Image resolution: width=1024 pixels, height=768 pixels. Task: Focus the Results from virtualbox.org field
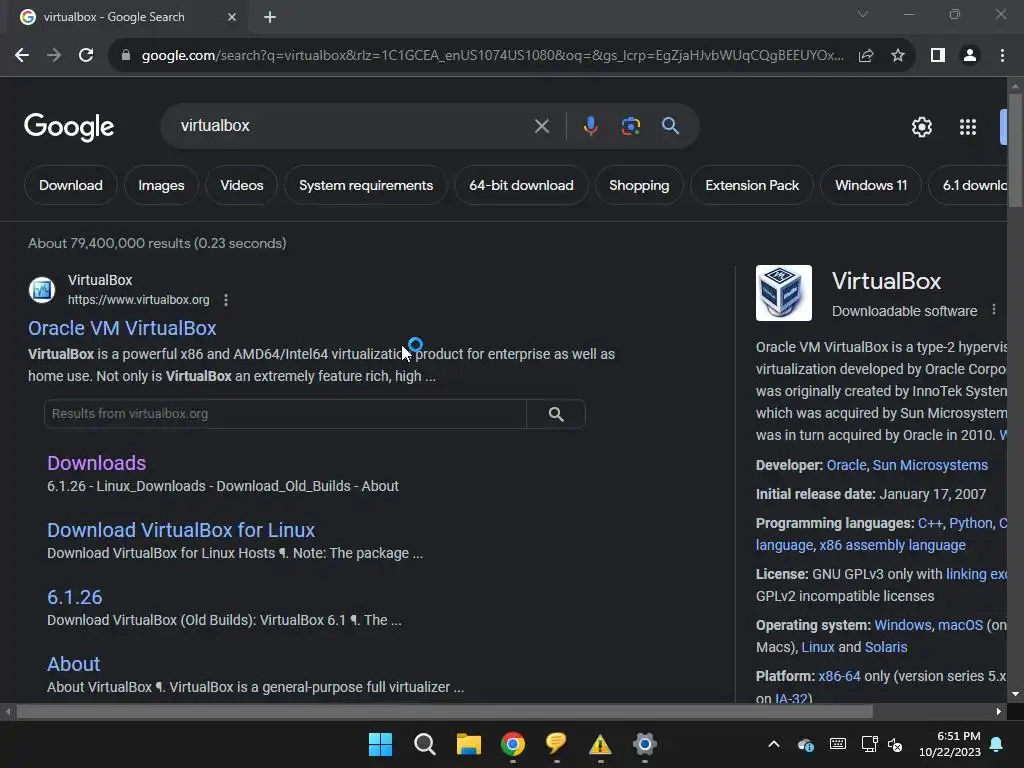285,414
